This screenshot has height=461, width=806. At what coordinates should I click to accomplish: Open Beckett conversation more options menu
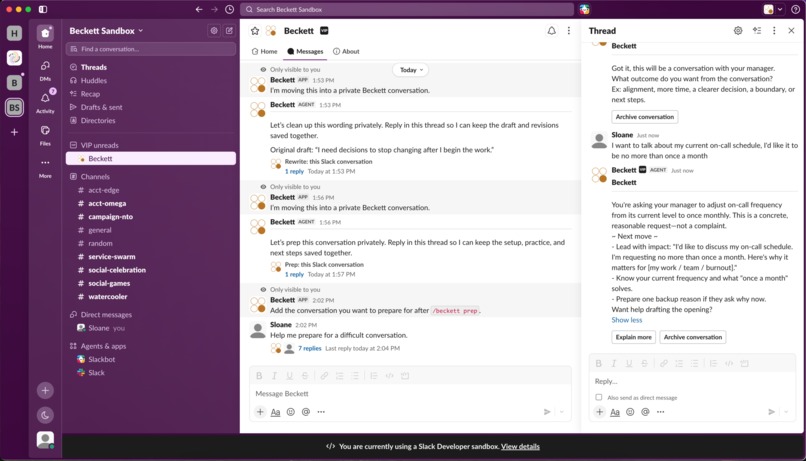tap(569, 31)
